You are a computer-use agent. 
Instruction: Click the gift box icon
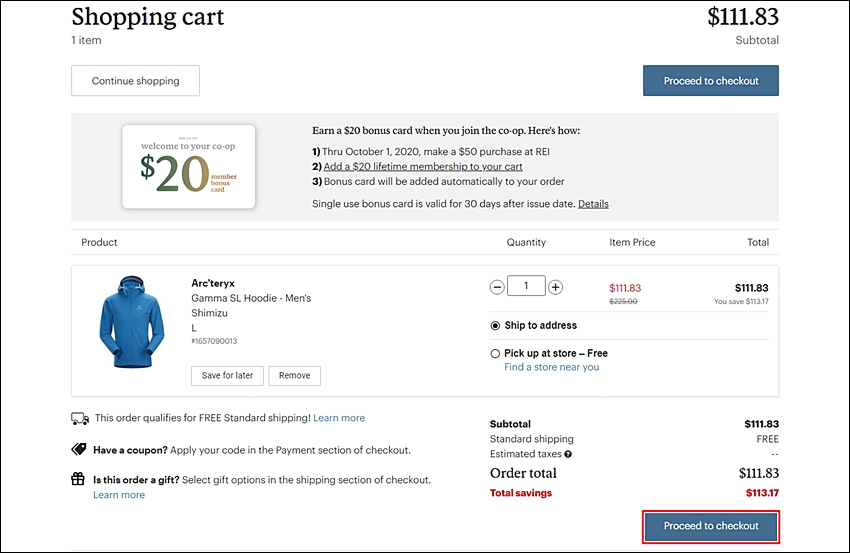click(x=78, y=479)
